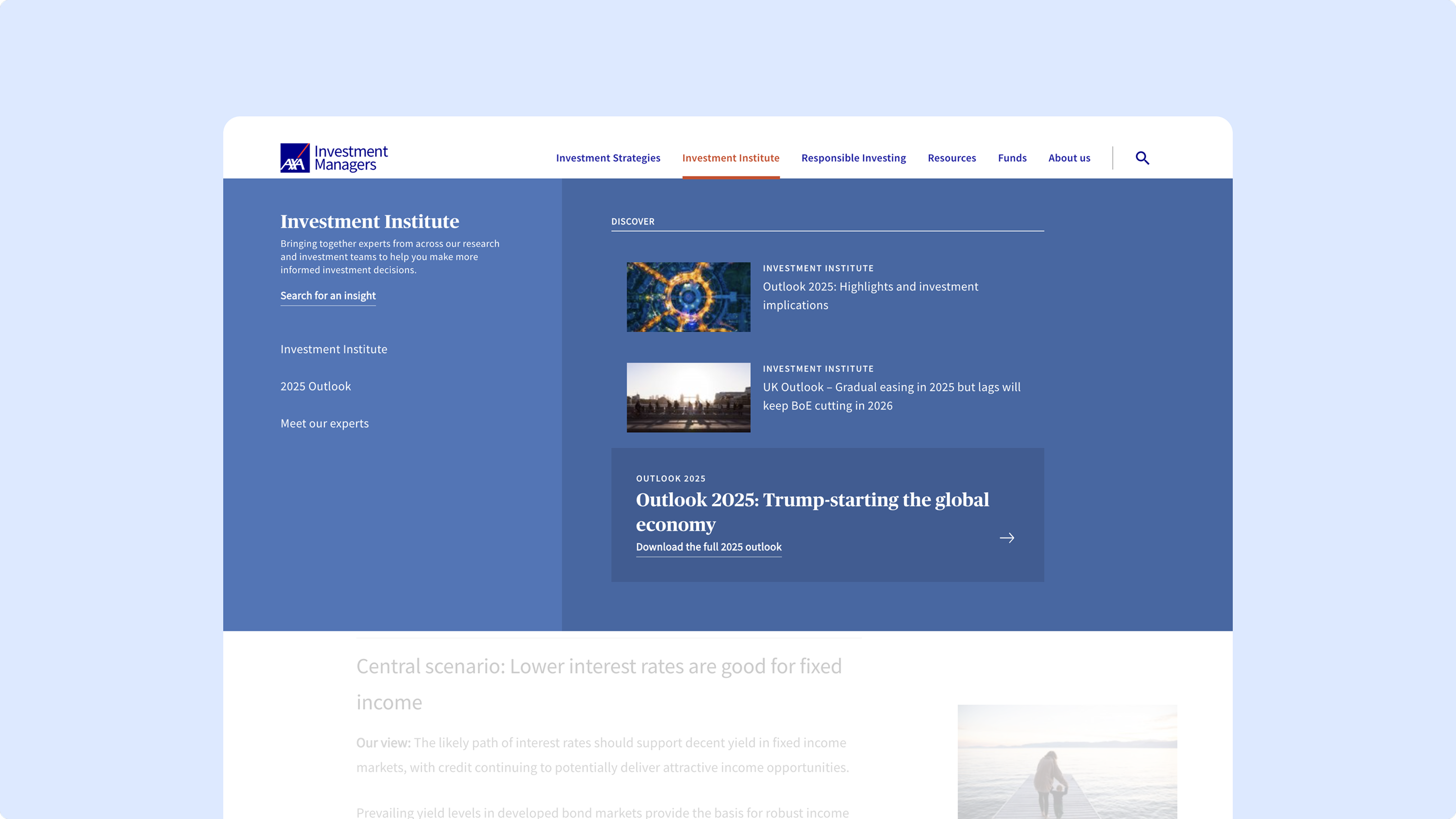Open the Investment Institute sidebar link
The width and height of the screenshot is (1456, 819).
(333, 349)
